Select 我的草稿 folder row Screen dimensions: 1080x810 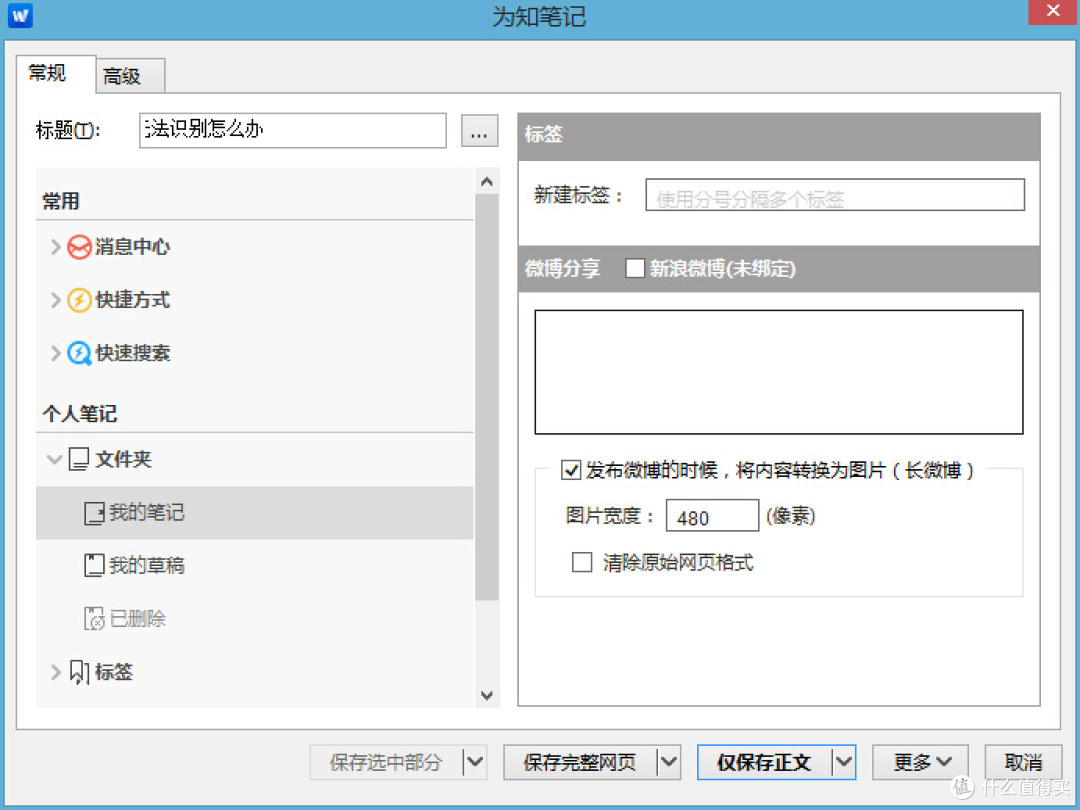click(x=255, y=565)
